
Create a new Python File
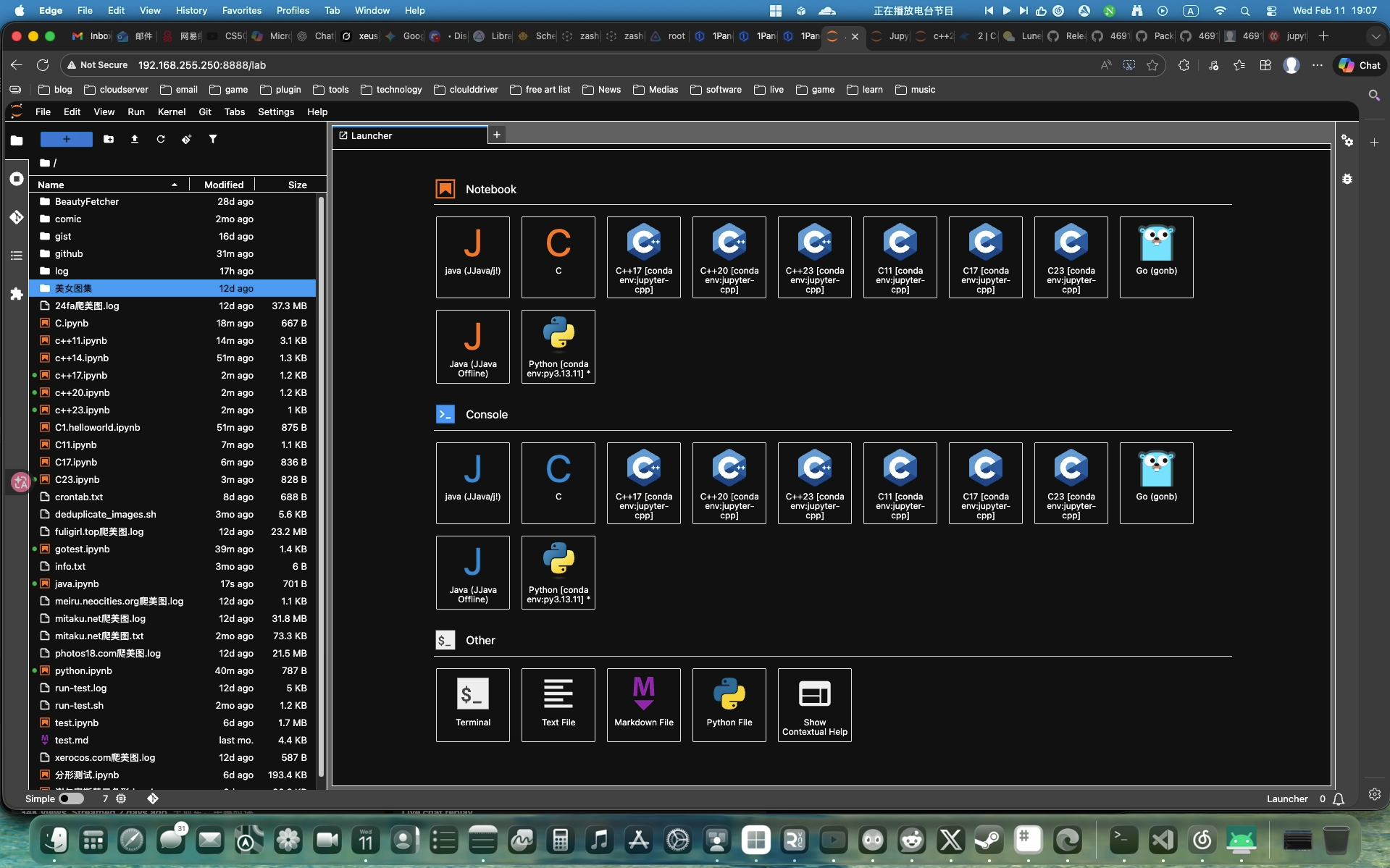coord(729,705)
